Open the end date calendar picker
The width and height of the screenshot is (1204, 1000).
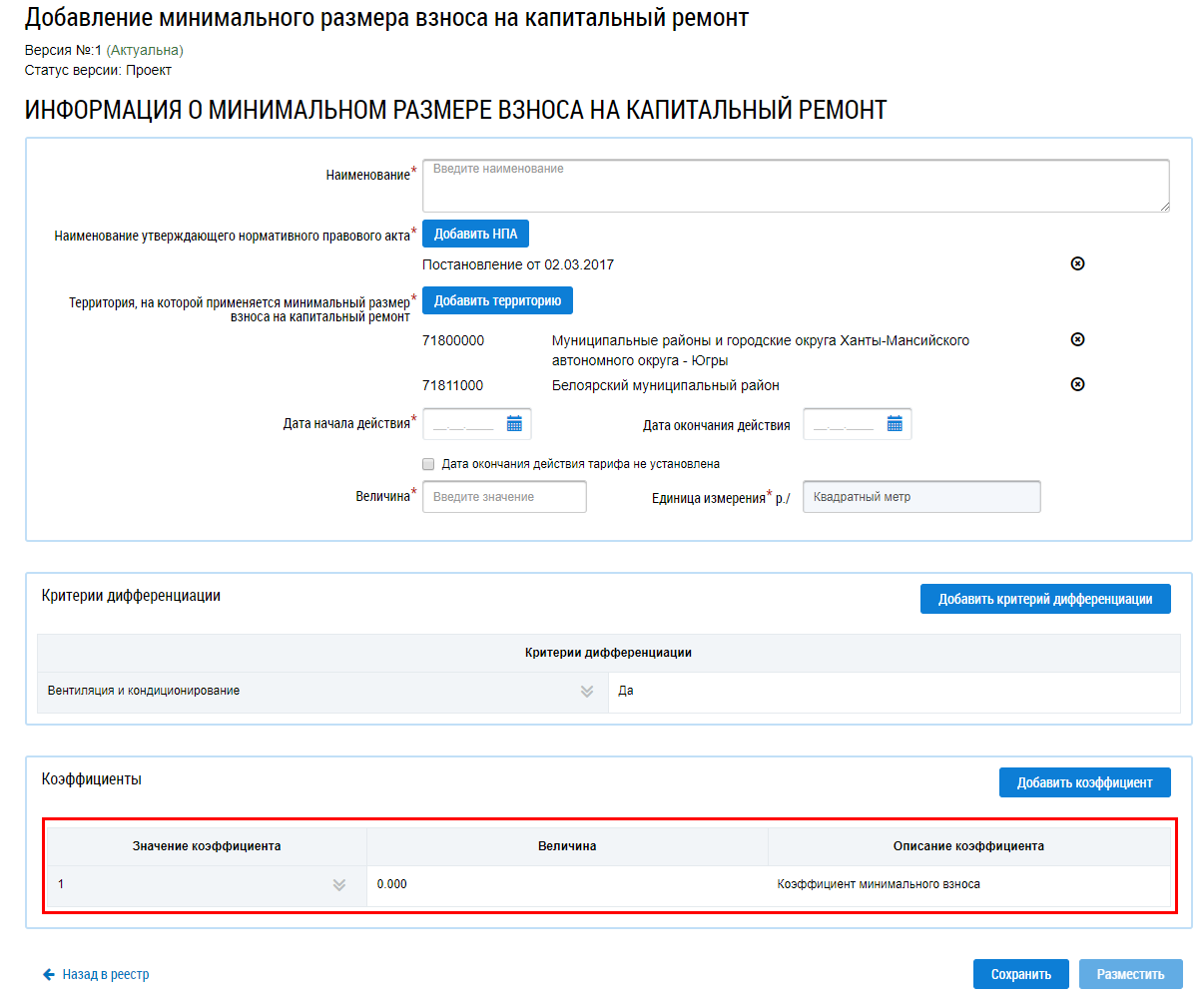click(x=895, y=424)
